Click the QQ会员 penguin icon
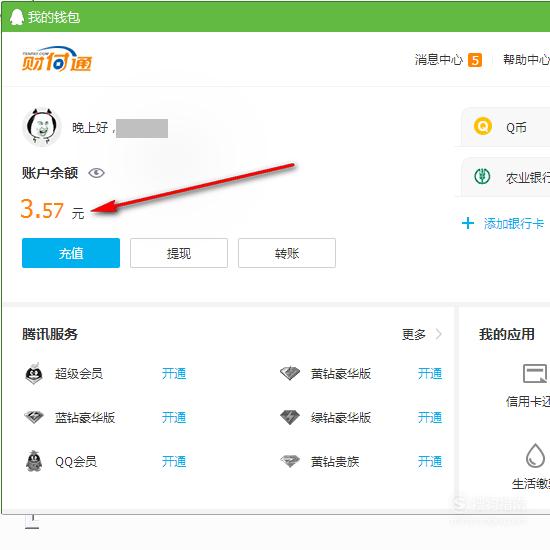Image resolution: width=550 pixels, height=550 pixels. pos(34,461)
